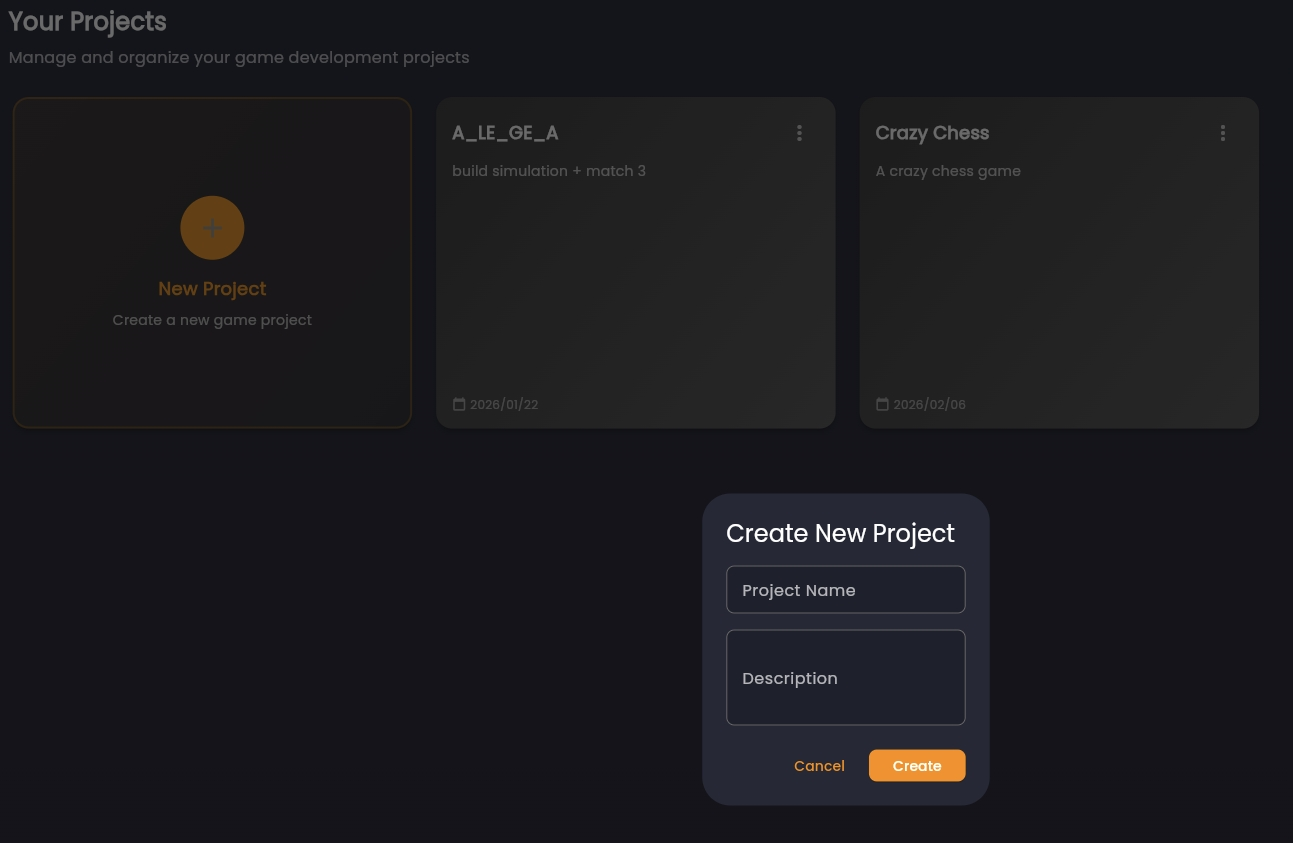Select the kebab menu icon next to Crazy Chess

pos(1222,132)
